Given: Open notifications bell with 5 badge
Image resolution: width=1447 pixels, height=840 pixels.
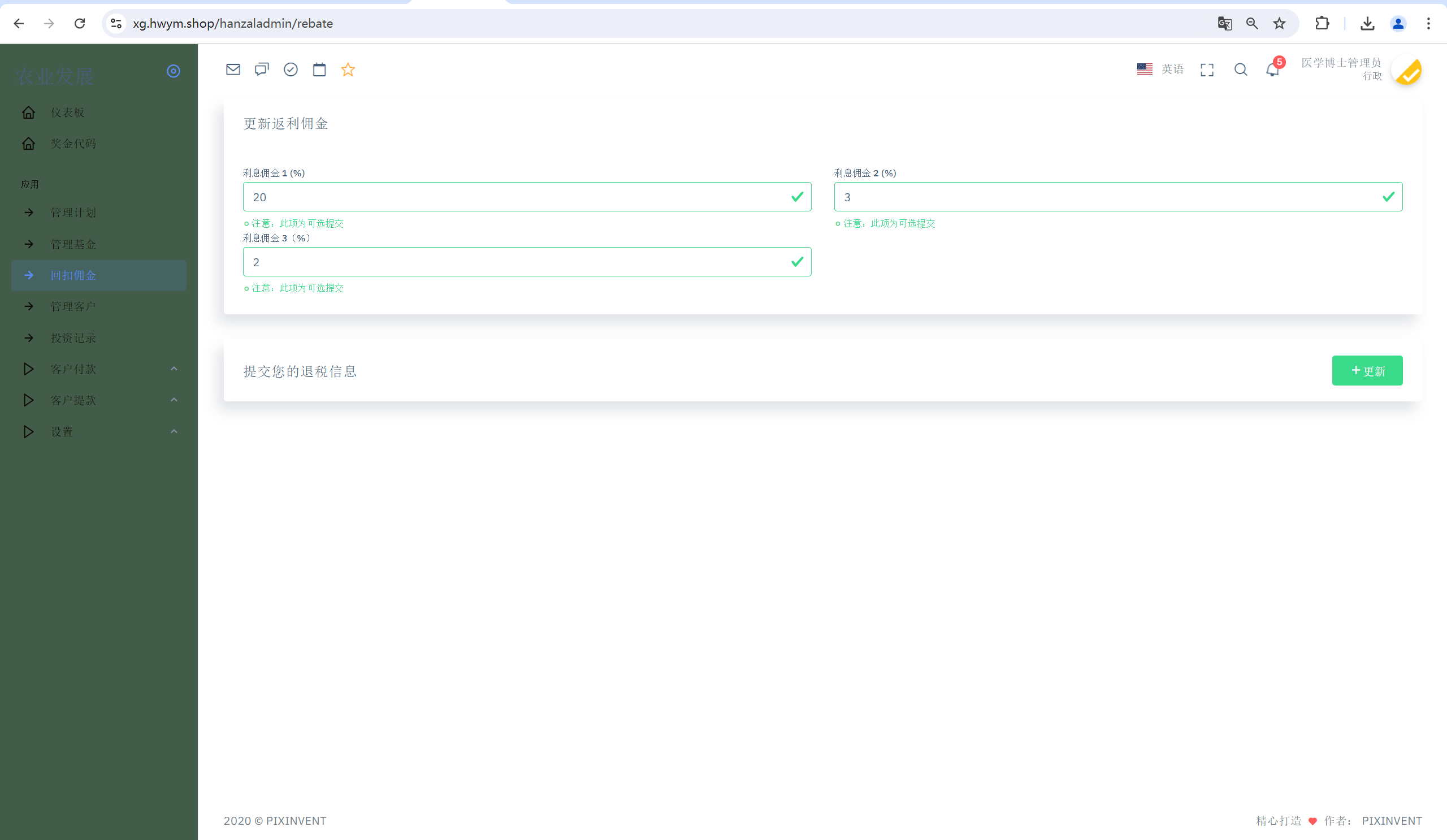Looking at the screenshot, I should point(1272,70).
